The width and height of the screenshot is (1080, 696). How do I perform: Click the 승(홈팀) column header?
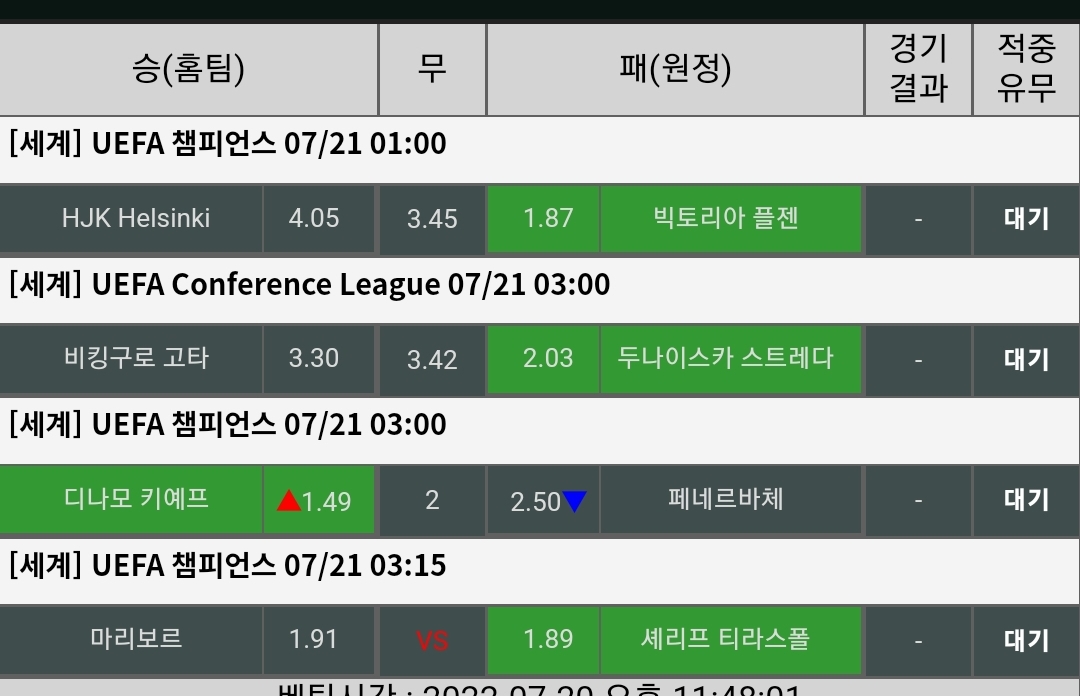pyautogui.click(x=188, y=69)
